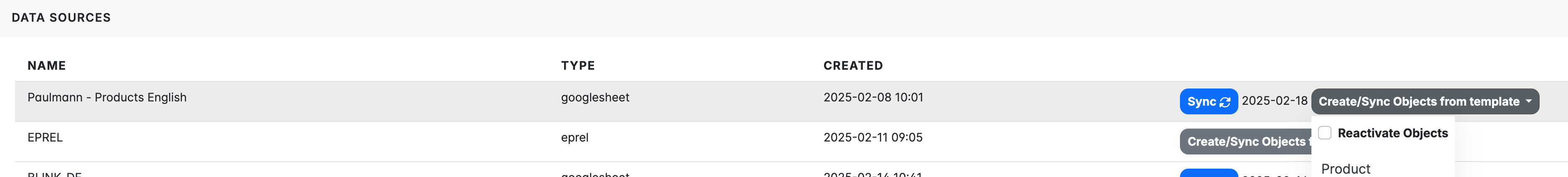Click the EPREL created date 2025-02-11 09:05

[x=873, y=137]
